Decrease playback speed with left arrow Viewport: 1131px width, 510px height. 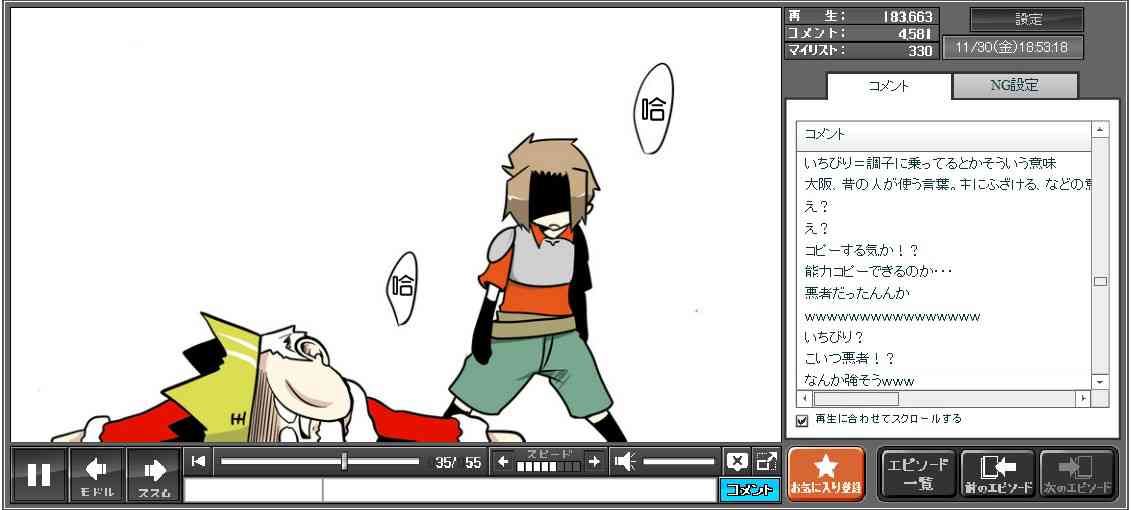(504, 461)
